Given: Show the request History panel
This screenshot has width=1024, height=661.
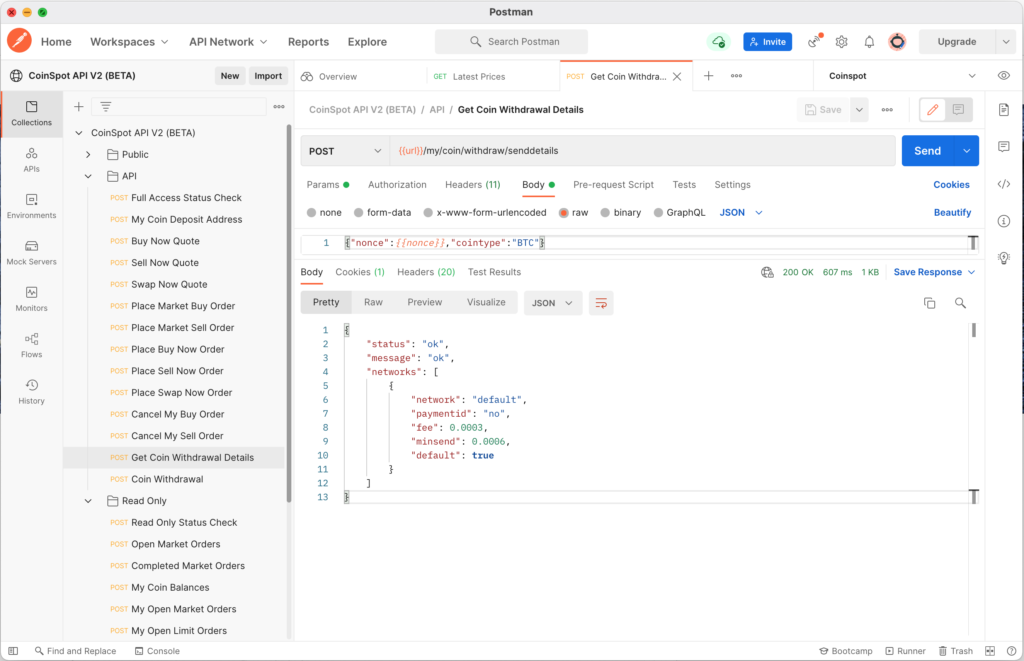Looking at the screenshot, I should [x=31, y=392].
